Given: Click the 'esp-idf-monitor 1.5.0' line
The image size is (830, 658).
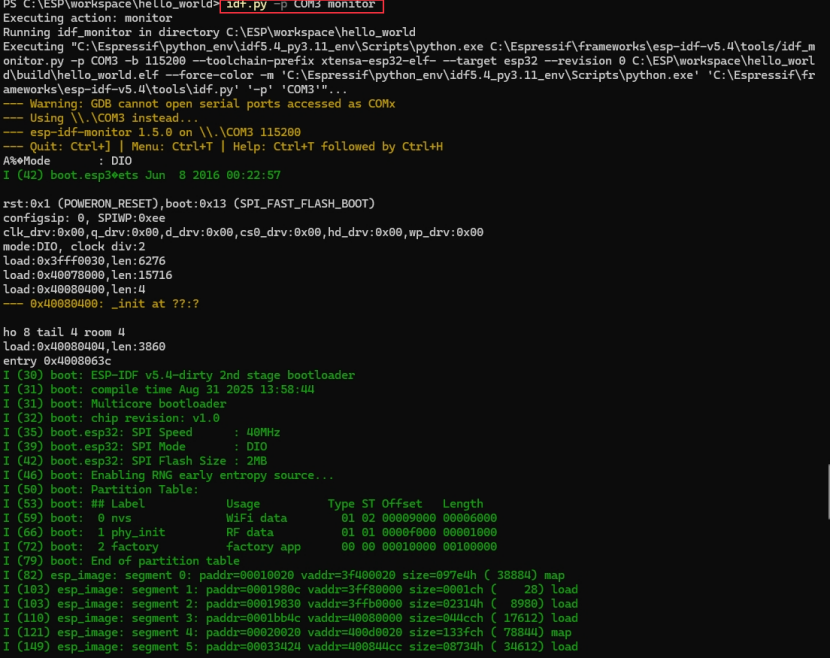Looking at the screenshot, I should tap(152, 132).
